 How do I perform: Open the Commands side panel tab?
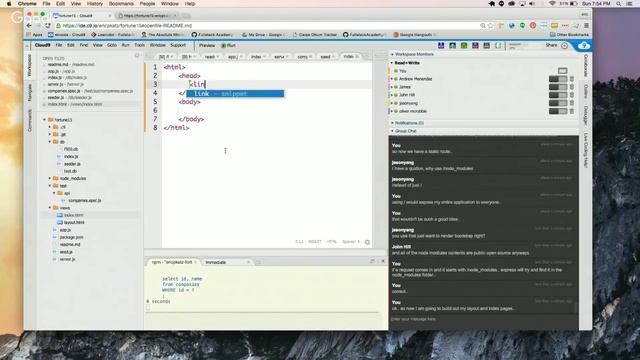click(29, 120)
